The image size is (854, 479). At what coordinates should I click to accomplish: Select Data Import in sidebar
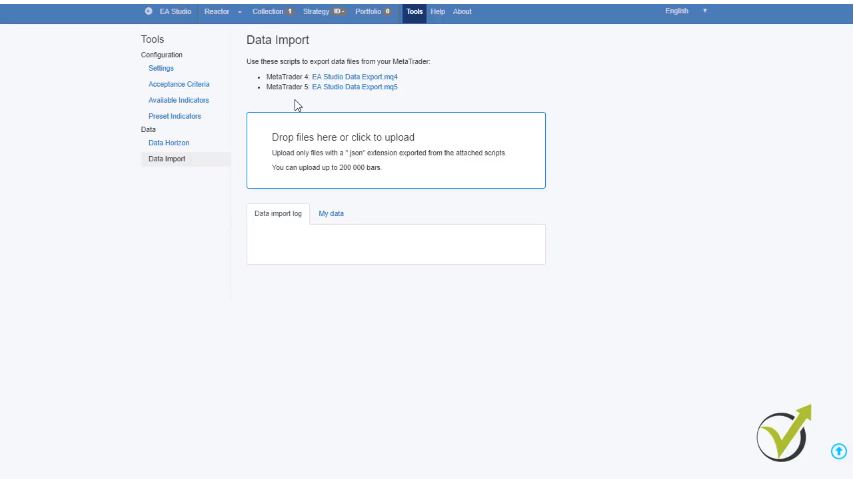tap(185, 159)
